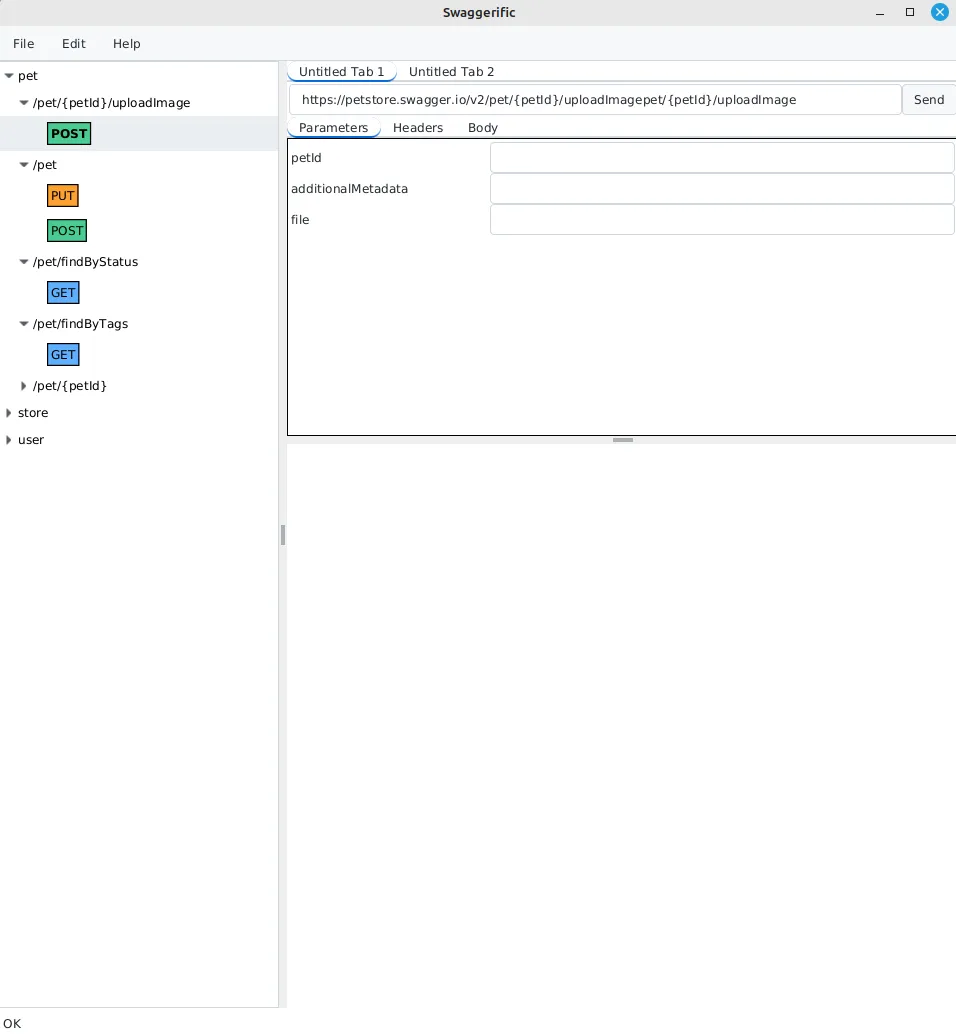Expand the user tree node
956x1034 pixels.
(x=8, y=439)
